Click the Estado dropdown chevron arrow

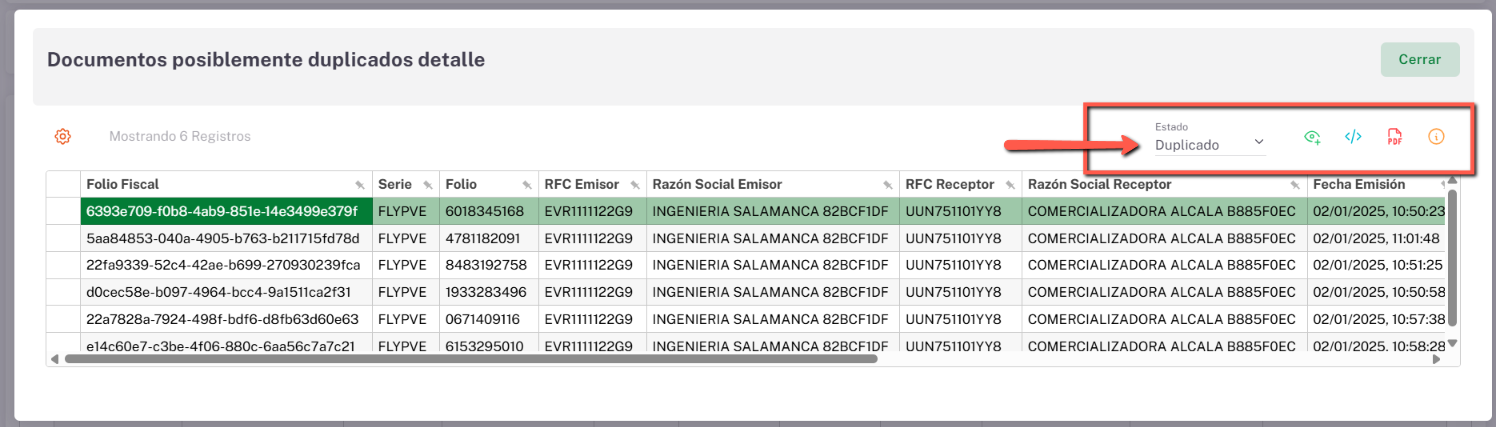click(x=1259, y=142)
